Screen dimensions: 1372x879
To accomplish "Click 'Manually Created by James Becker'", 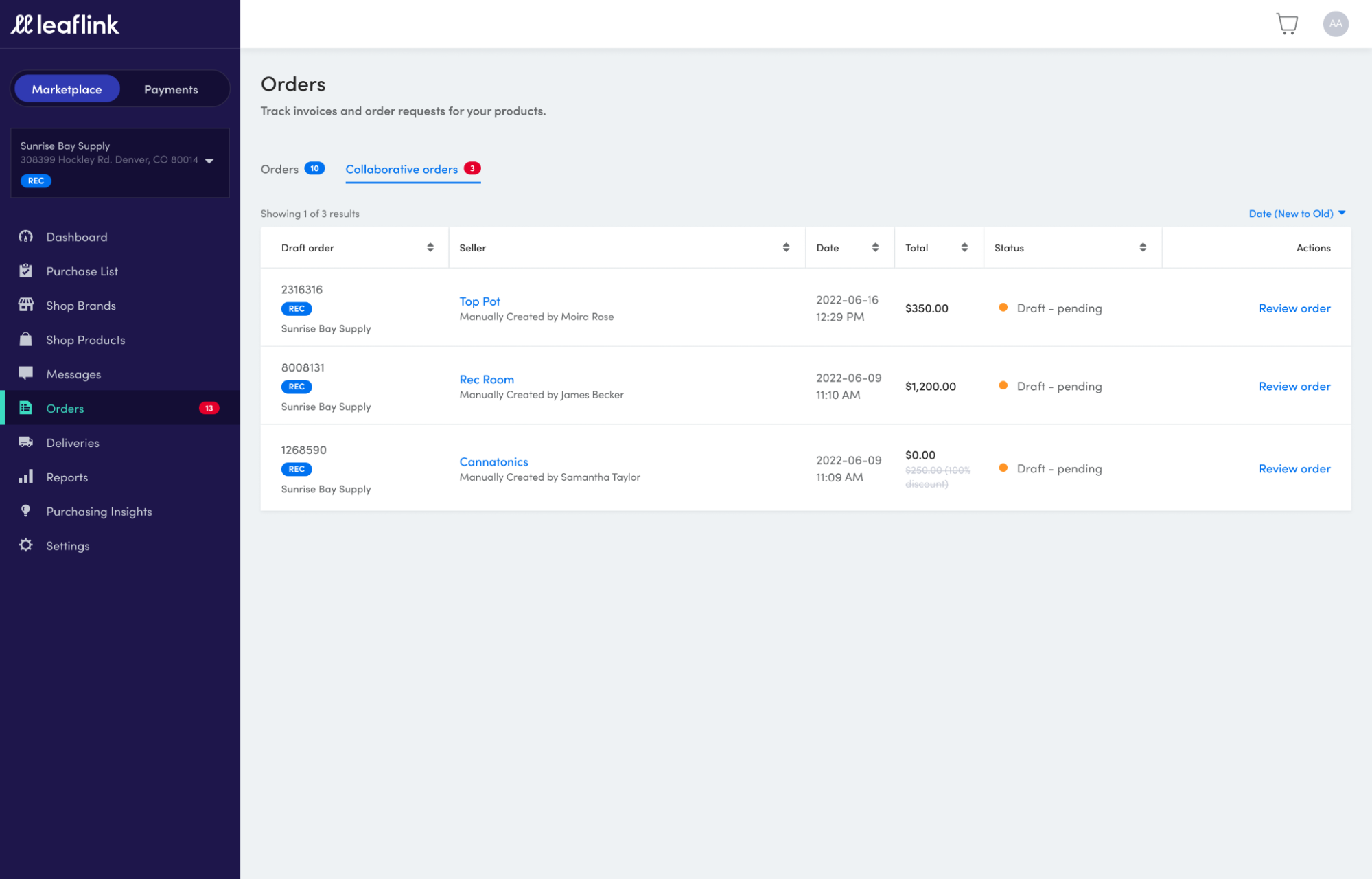I will [541, 395].
